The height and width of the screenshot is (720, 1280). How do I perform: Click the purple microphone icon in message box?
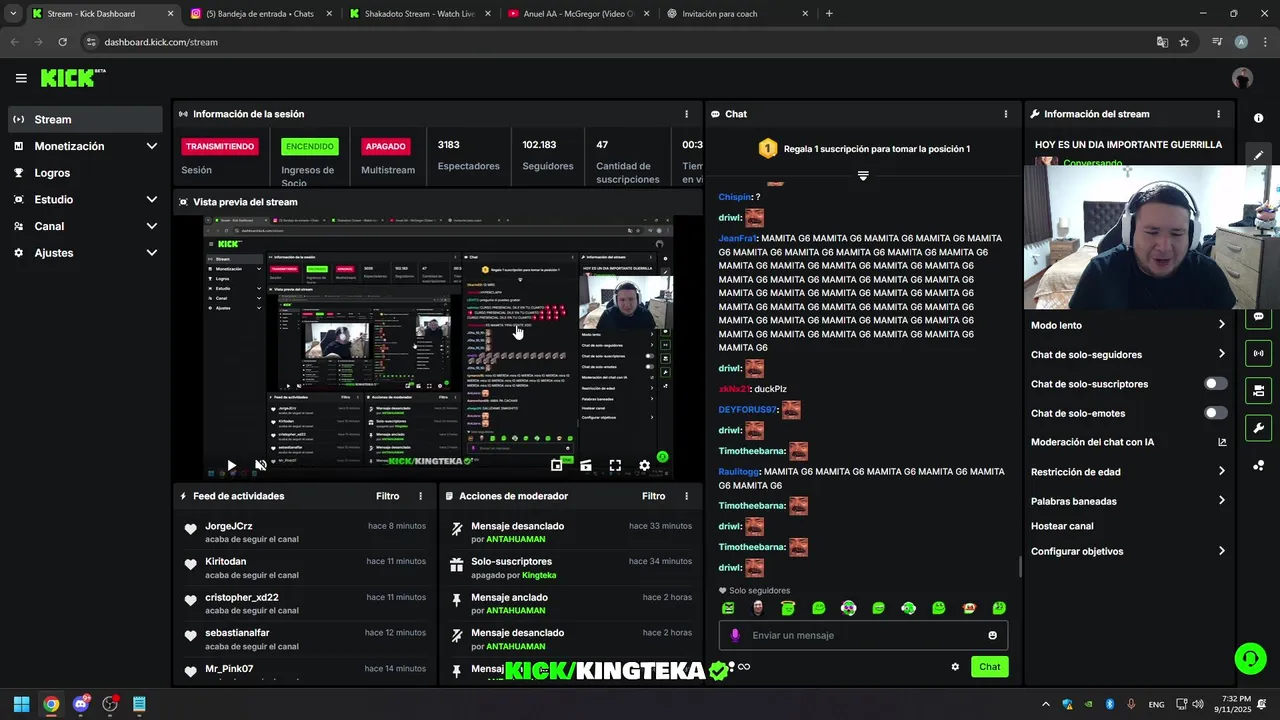click(735, 635)
